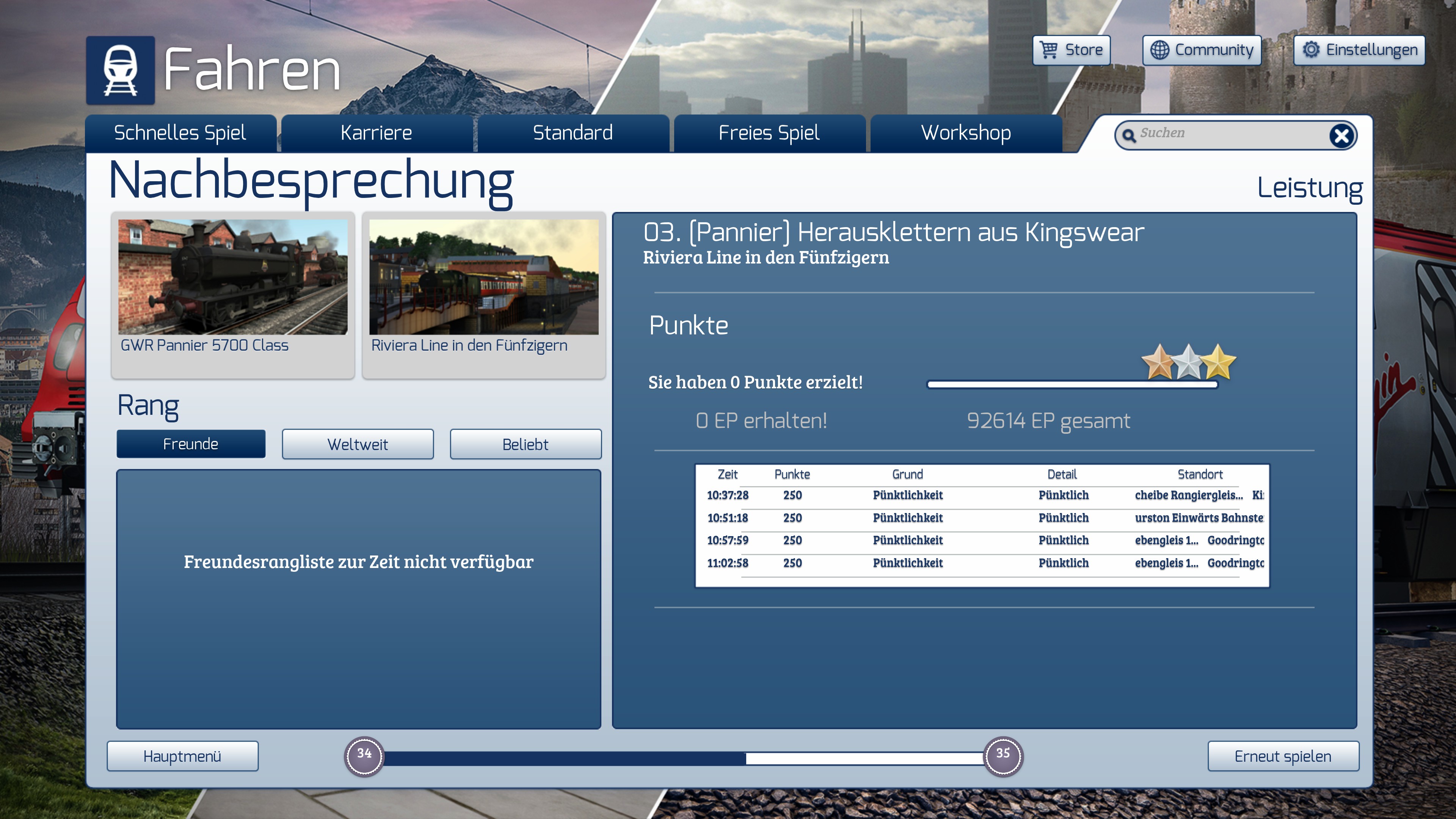Image resolution: width=1456 pixels, height=819 pixels.
Task: Click the shopping cart Store icon
Action: [1049, 50]
